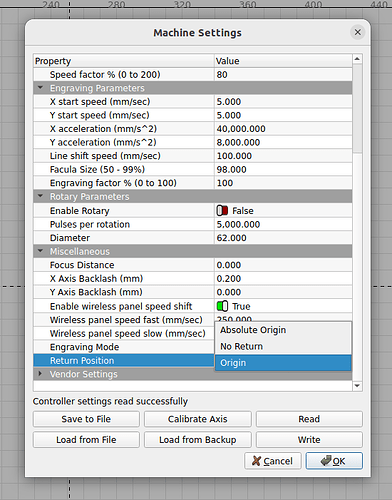Image resolution: width=392 pixels, height=500 pixels.
Task: Confirm with the OK button
Action: pyautogui.click(x=334, y=461)
